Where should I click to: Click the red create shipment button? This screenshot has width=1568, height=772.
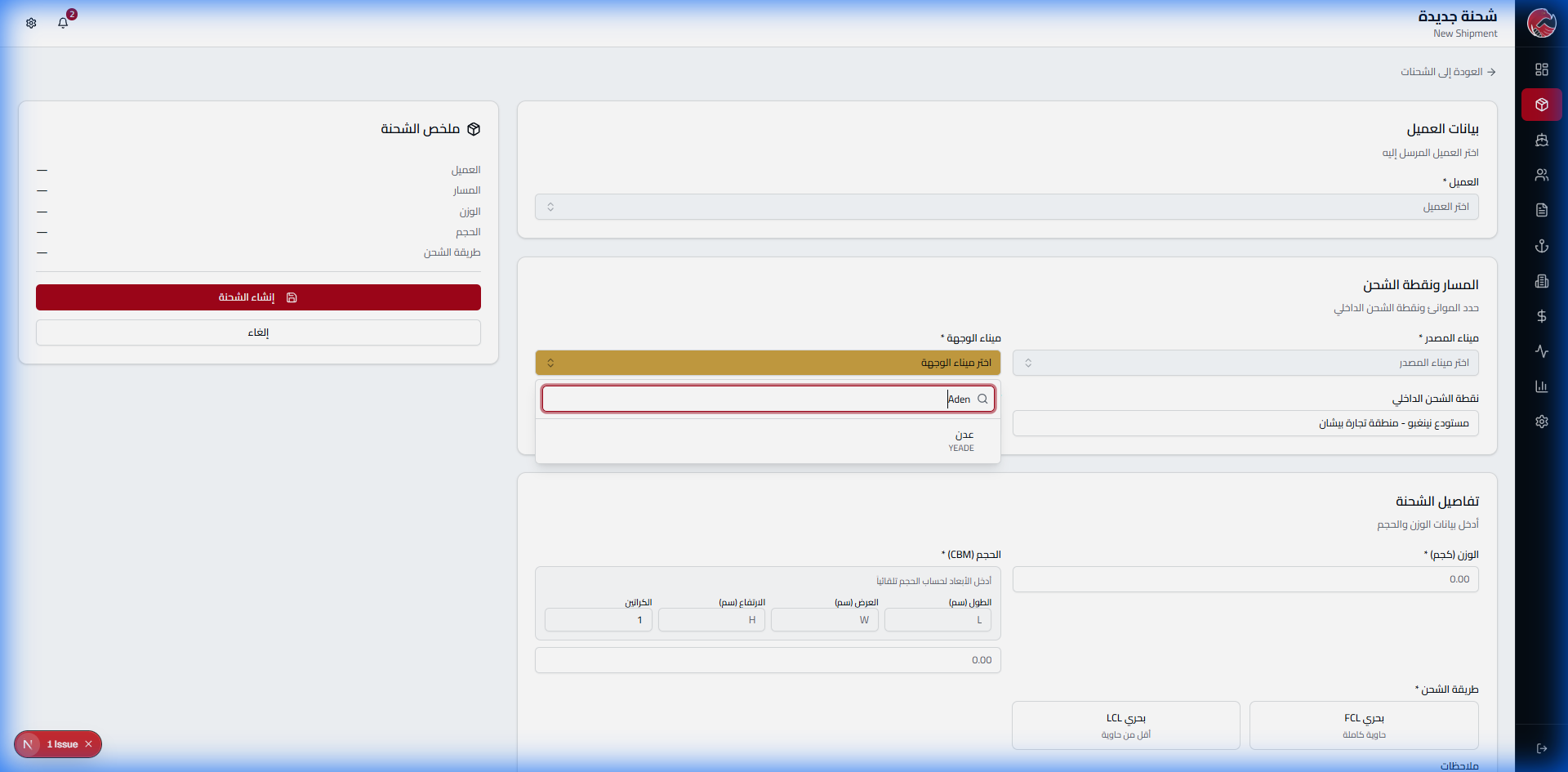tap(258, 297)
